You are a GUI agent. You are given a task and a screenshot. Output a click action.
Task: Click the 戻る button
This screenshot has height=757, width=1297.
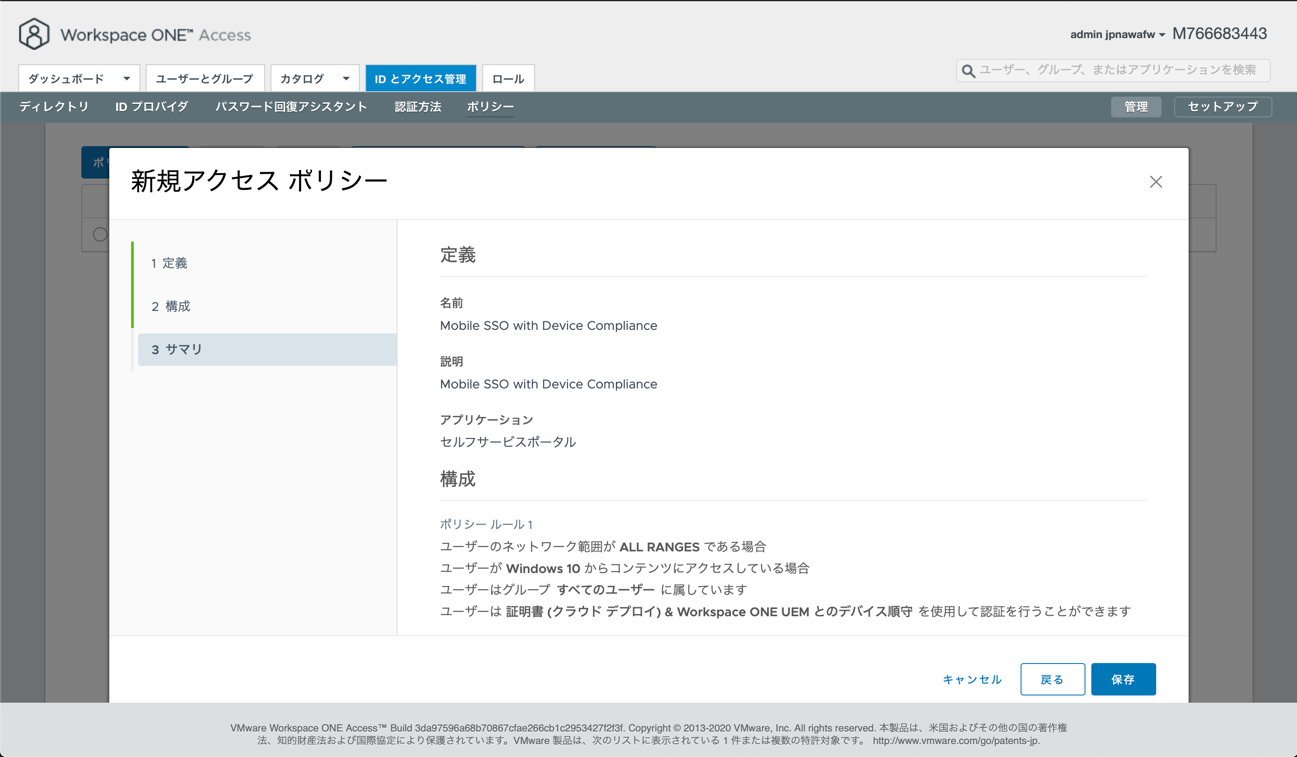[1052, 679]
